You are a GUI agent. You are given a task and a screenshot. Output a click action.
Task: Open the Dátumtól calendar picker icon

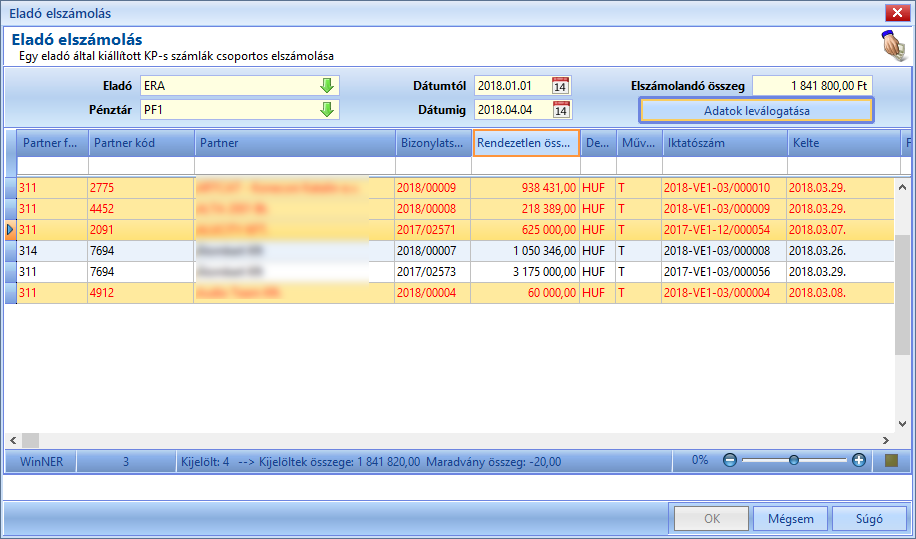point(560,86)
